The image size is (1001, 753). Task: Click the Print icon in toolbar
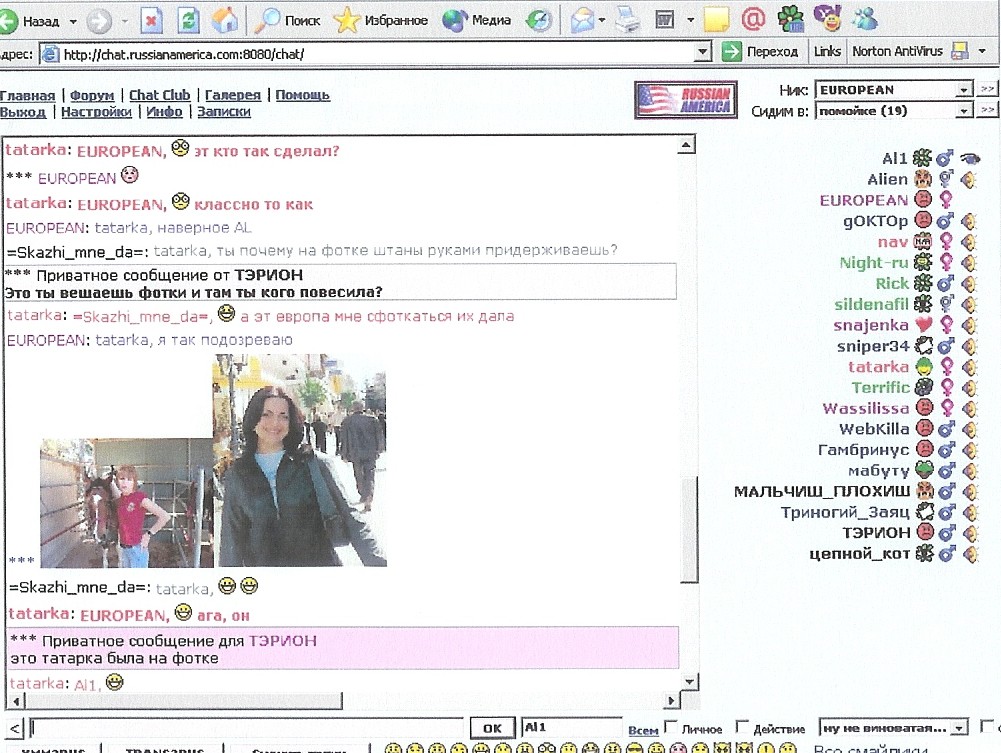pos(627,20)
